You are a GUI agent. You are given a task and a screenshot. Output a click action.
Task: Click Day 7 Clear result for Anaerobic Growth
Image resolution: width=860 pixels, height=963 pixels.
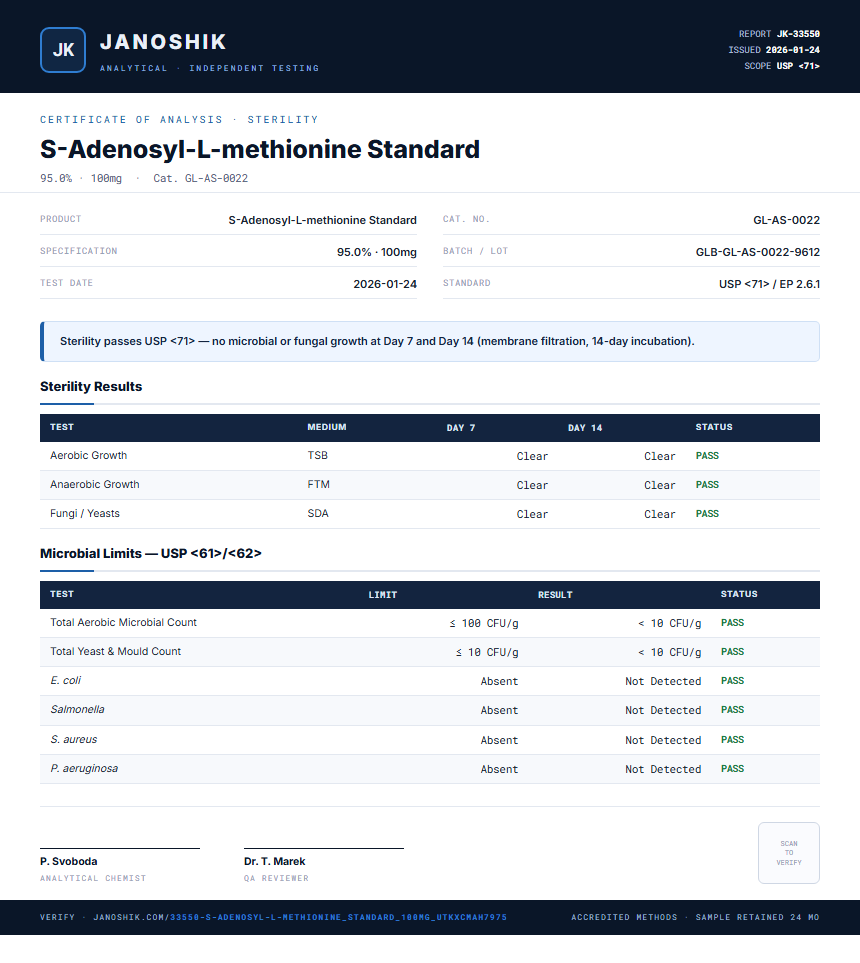[x=532, y=485]
